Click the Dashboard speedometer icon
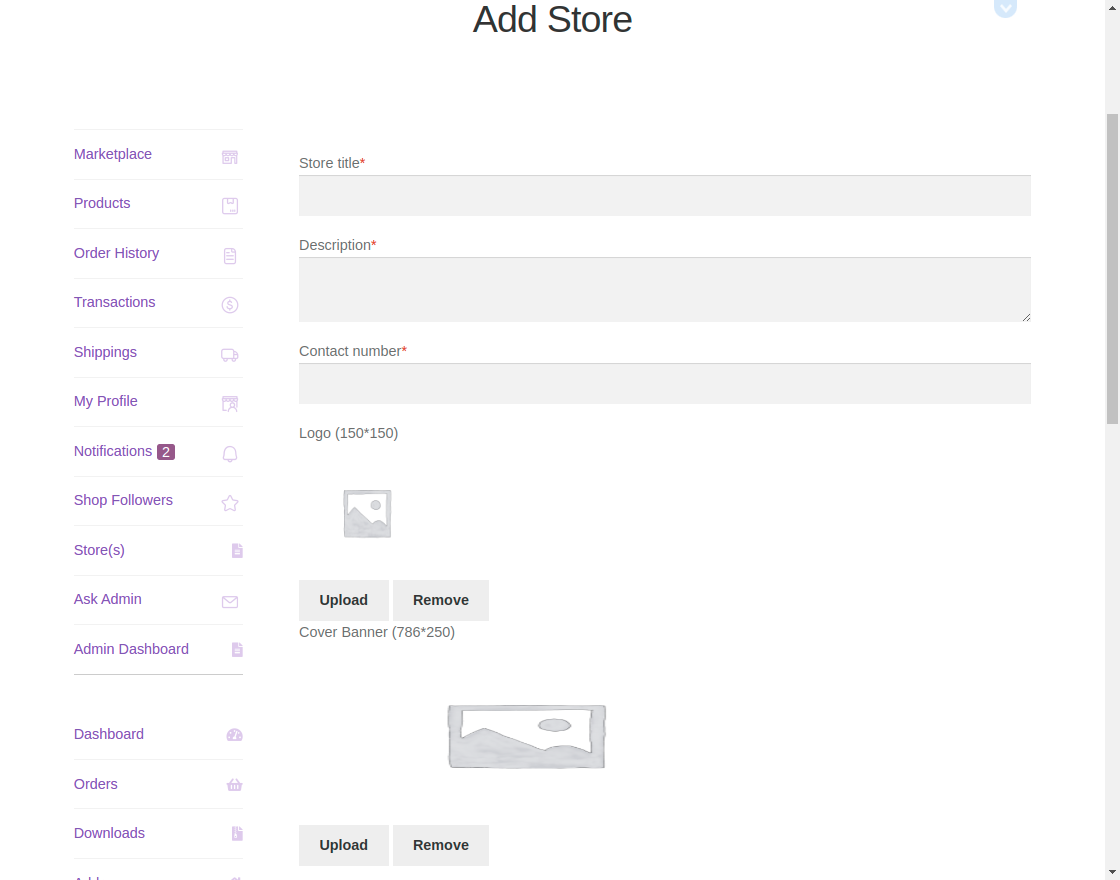Viewport: 1120px width, 880px height. coord(233,734)
